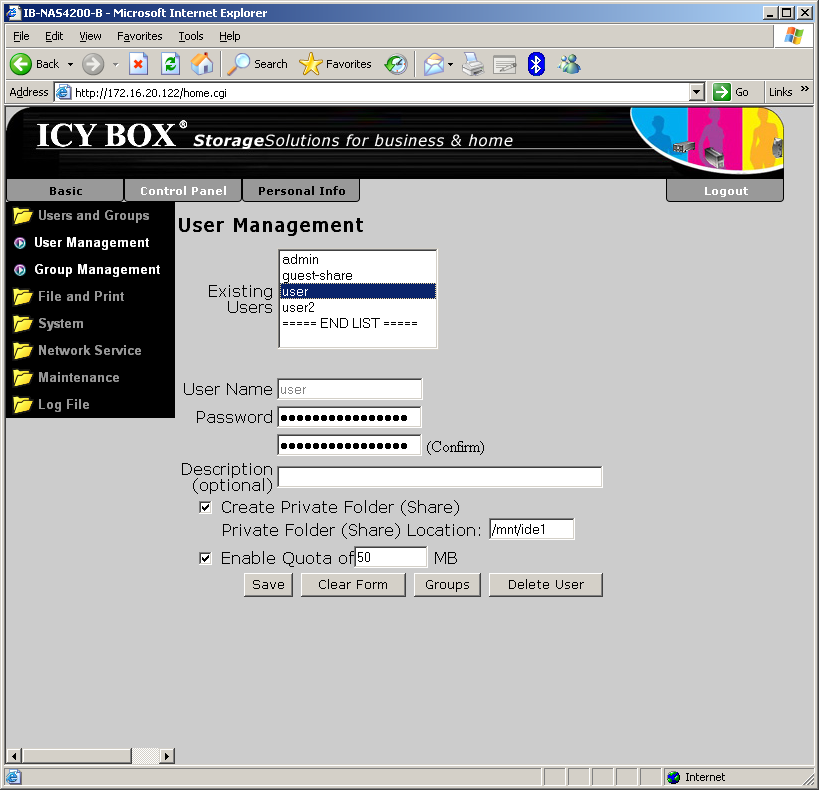Click the User Name field
The width and height of the screenshot is (819, 790).
(x=349, y=389)
